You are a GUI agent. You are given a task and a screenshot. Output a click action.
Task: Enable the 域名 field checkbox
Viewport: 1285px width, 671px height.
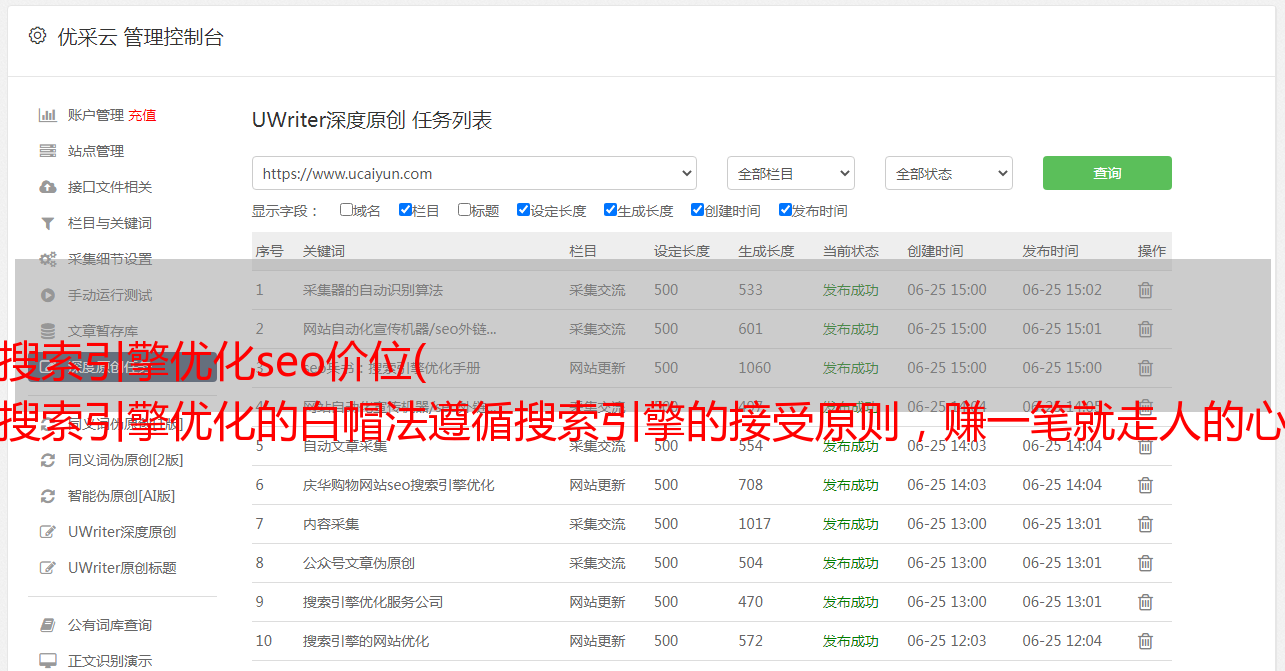click(x=346, y=210)
